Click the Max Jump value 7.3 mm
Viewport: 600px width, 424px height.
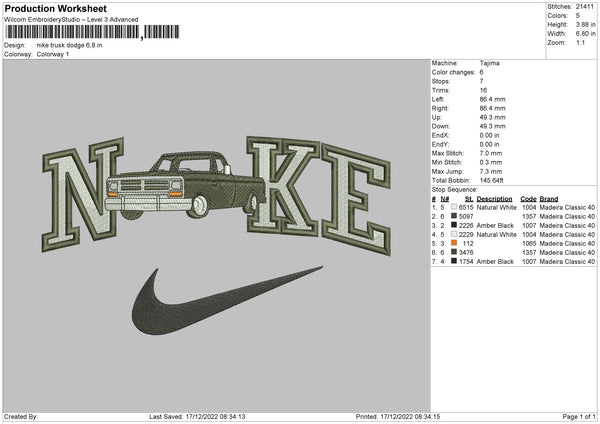click(491, 171)
